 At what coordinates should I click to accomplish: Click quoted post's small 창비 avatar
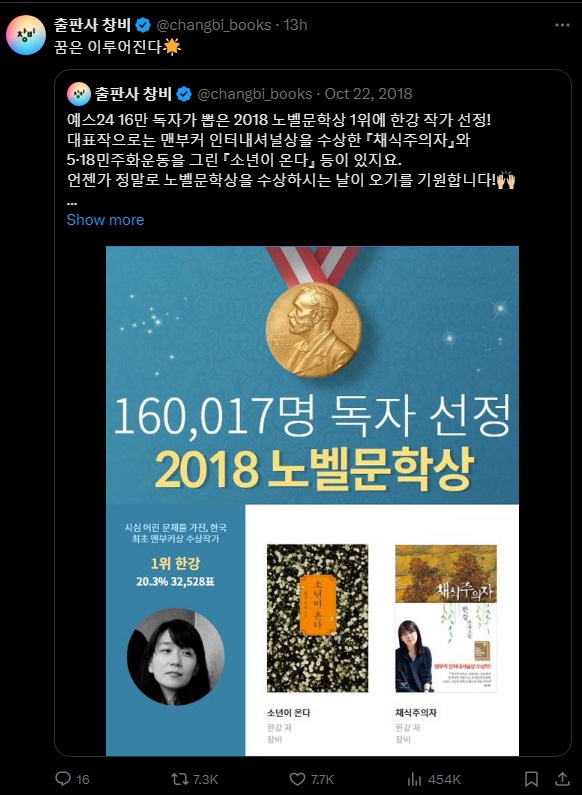click(x=79, y=94)
